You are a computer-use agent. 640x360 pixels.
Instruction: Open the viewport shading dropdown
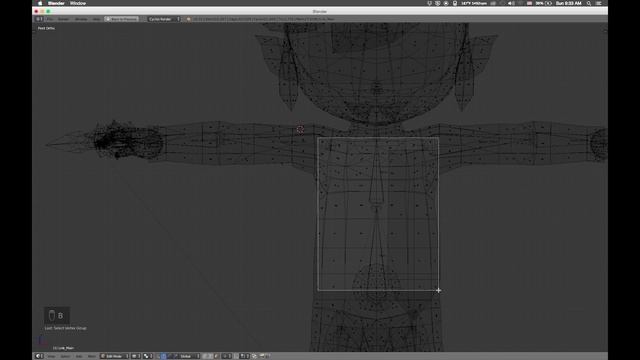point(136,356)
